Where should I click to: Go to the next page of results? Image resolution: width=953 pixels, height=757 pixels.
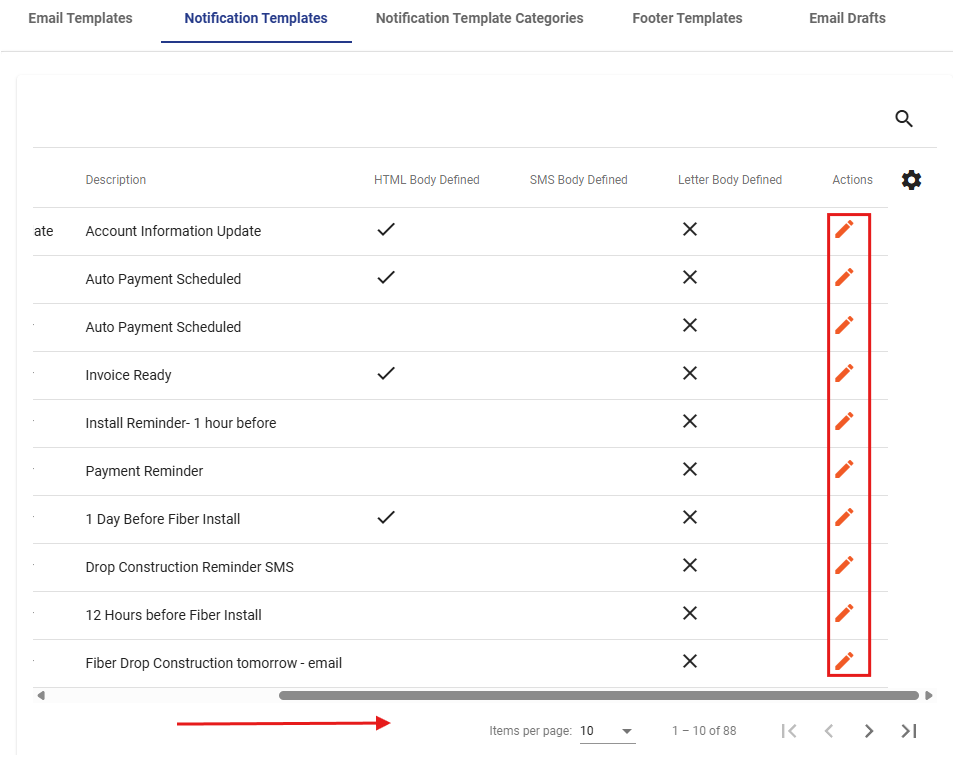(x=869, y=731)
